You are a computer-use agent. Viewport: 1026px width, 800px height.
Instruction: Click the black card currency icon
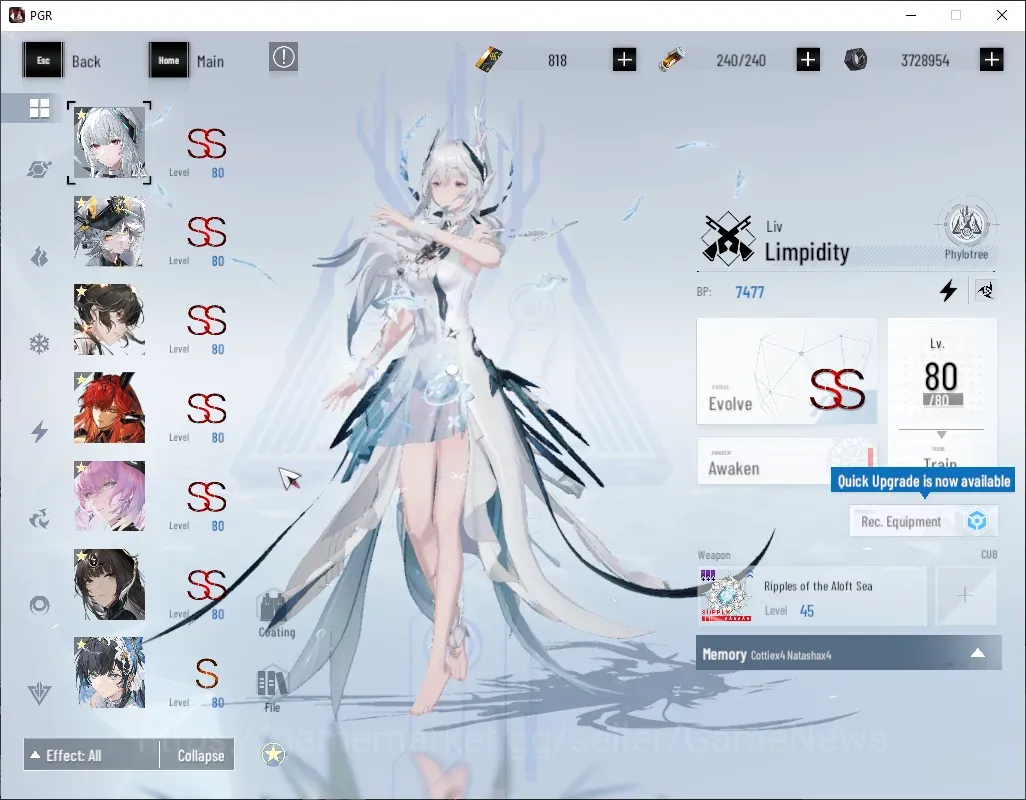pos(489,60)
